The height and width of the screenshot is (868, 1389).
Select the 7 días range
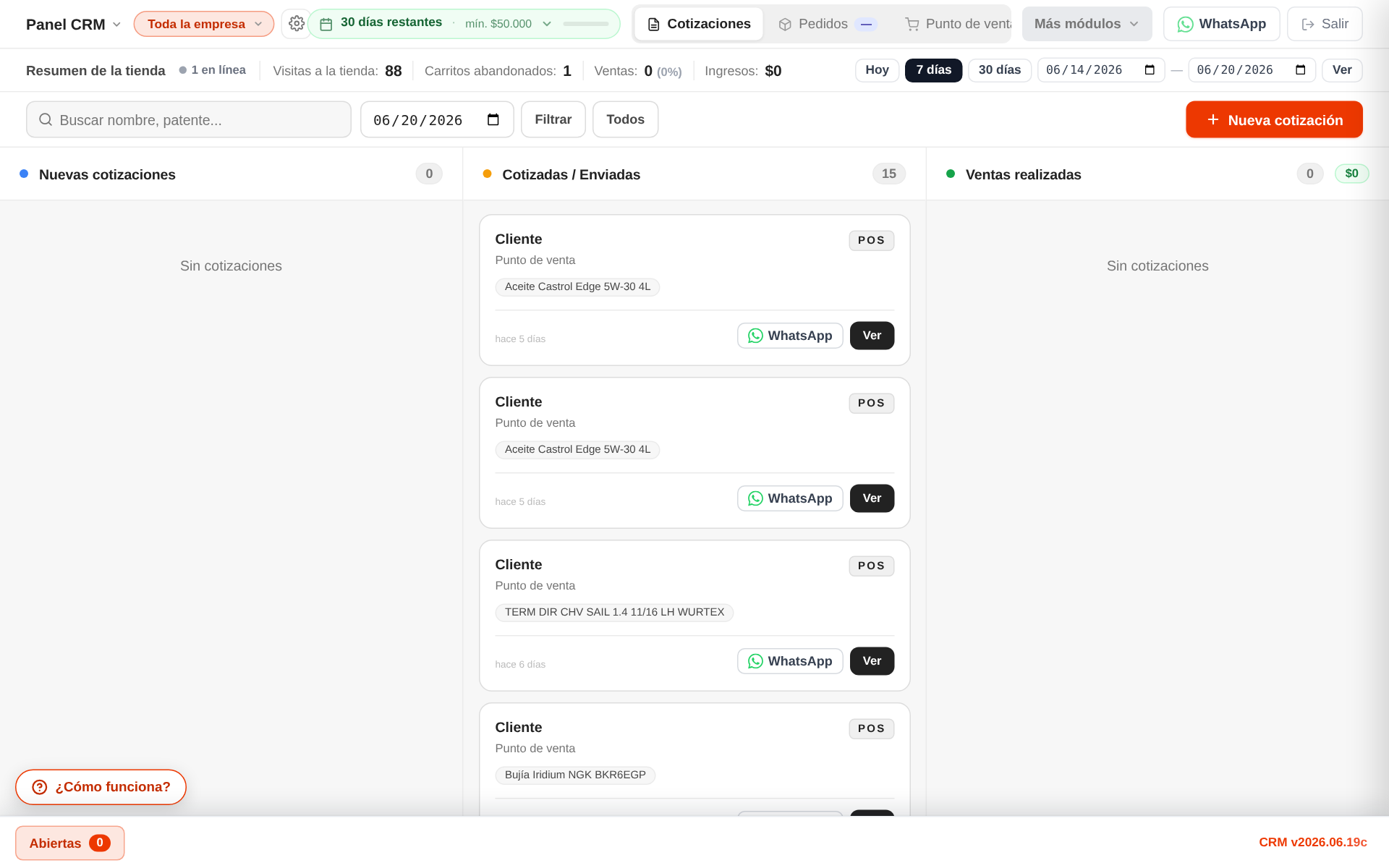point(933,70)
